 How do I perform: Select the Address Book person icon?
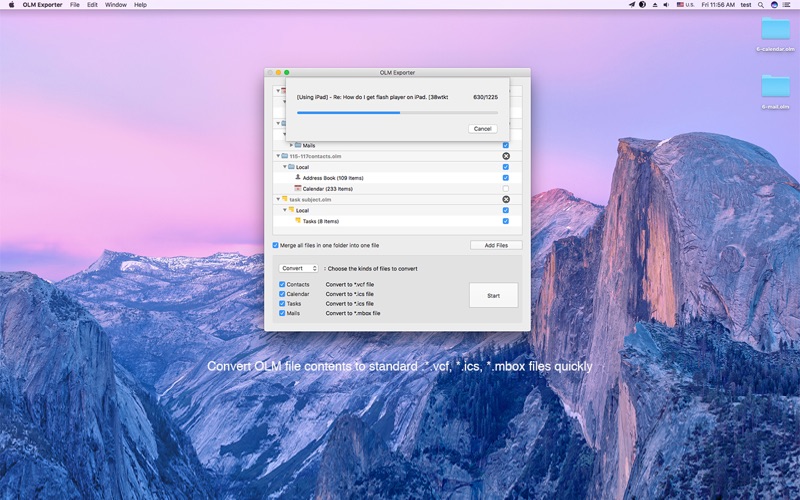coord(298,178)
